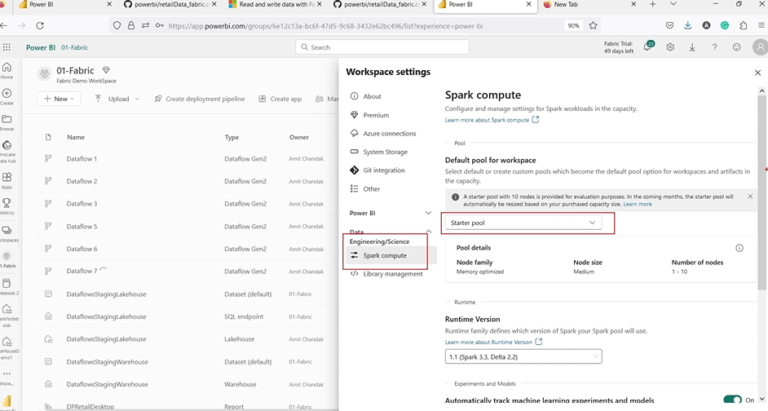Open the help question mark icon

715,48
